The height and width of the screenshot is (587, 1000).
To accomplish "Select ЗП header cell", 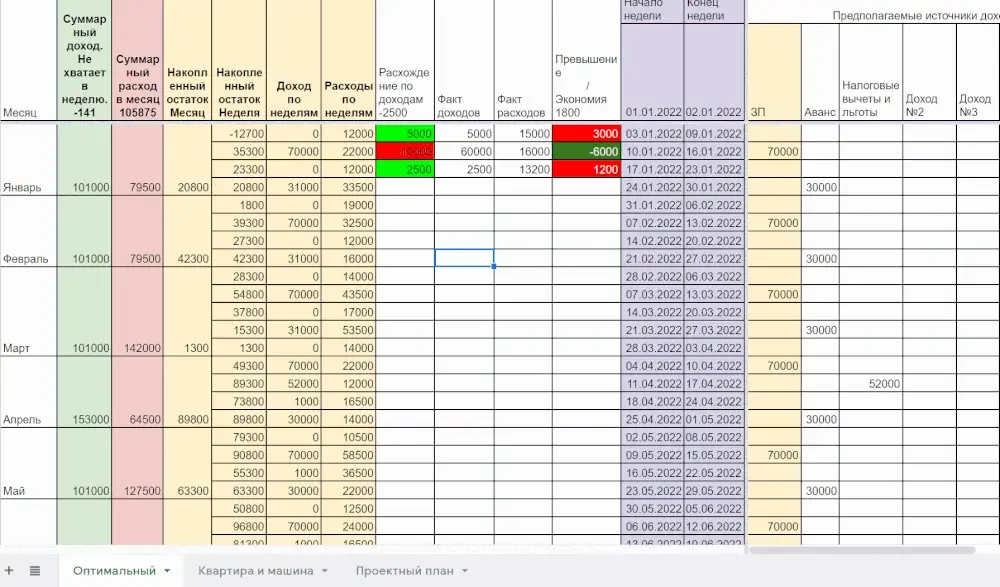I will point(774,71).
